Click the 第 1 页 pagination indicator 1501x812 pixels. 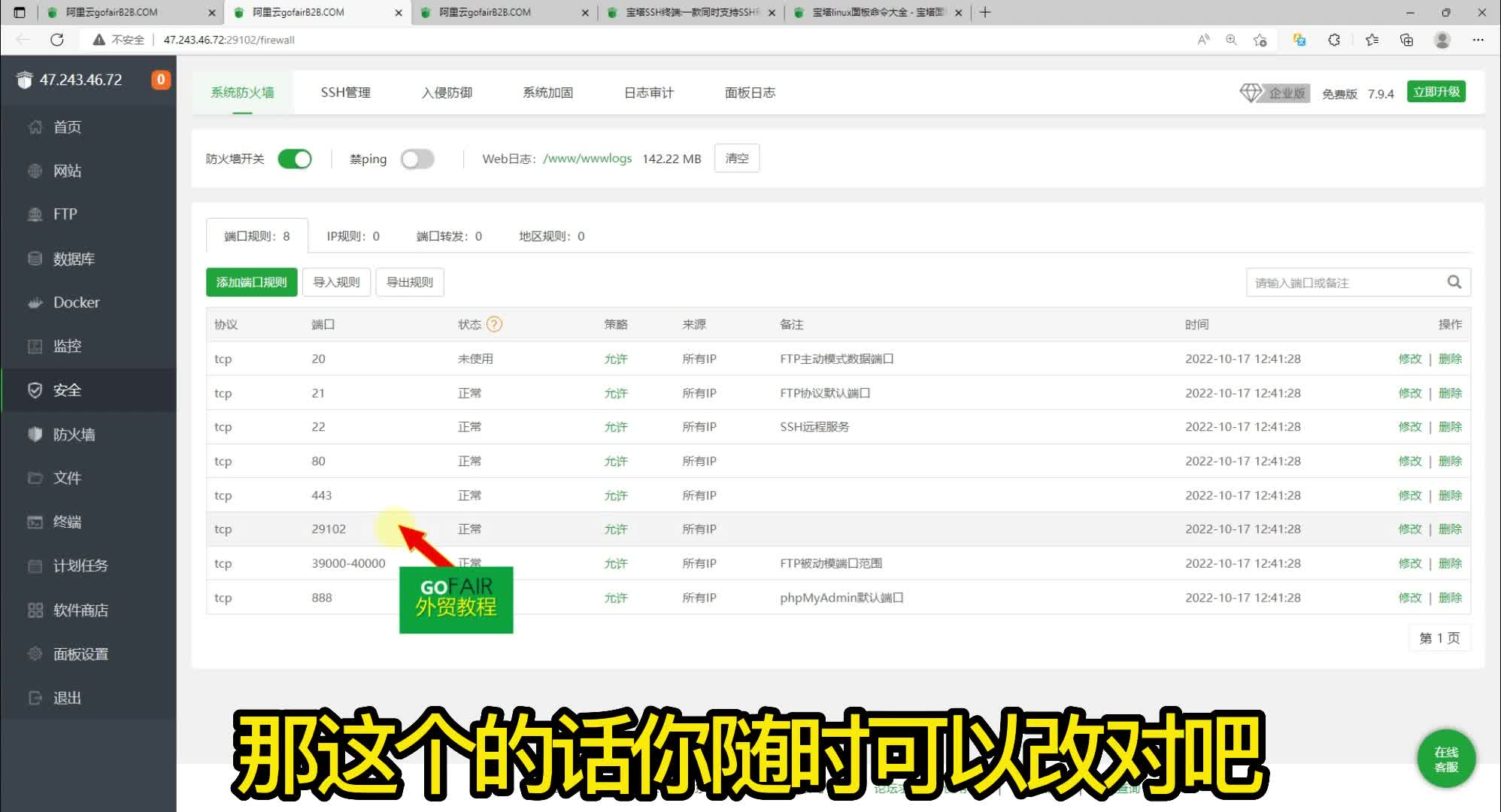click(1439, 638)
